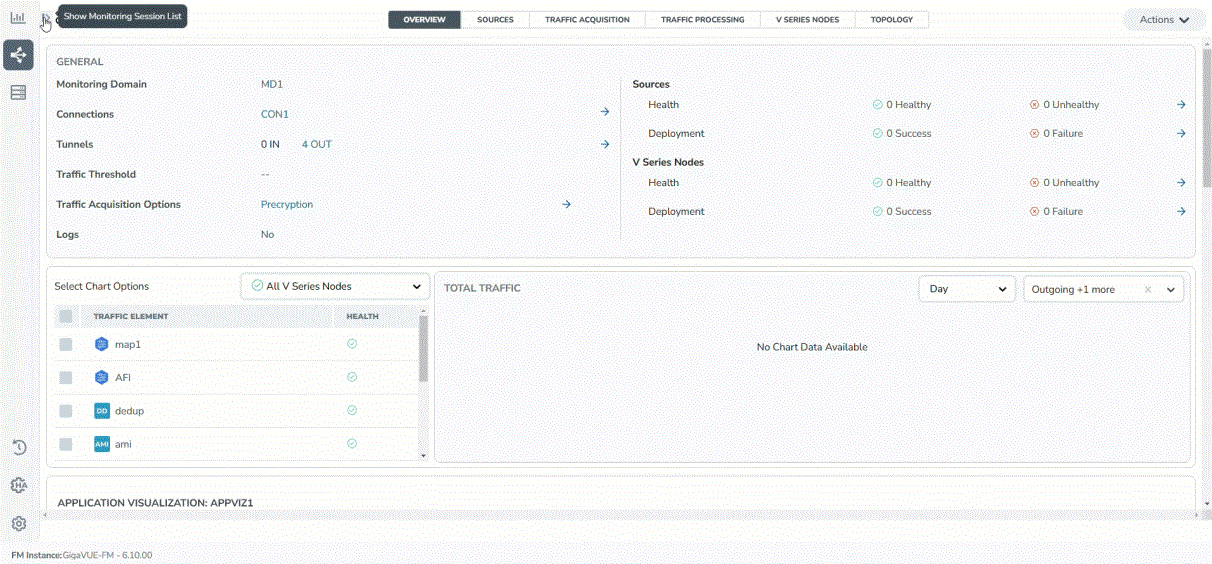The height and width of the screenshot is (564, 1212).
Task: Click V Series Nodes Deployment arrow
Action: (1181, 212)
